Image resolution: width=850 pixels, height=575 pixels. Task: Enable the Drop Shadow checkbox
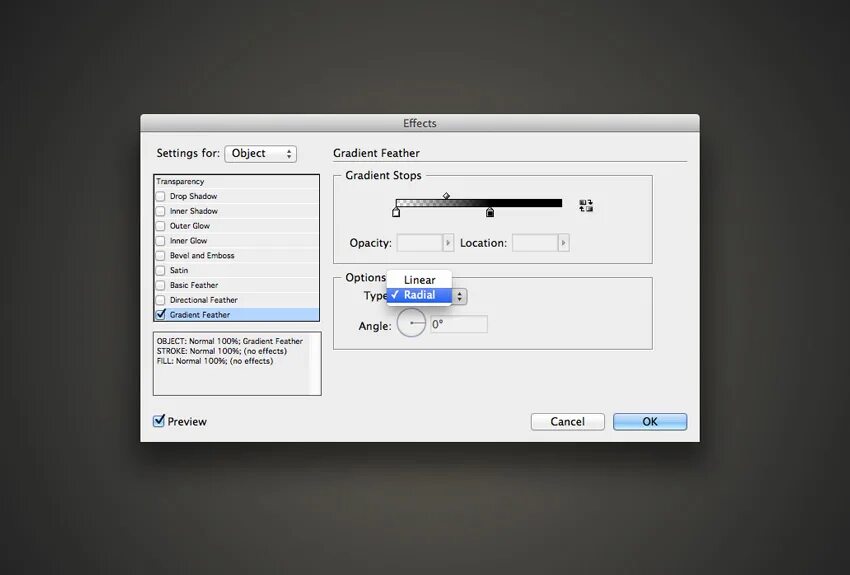click(160, 196)
